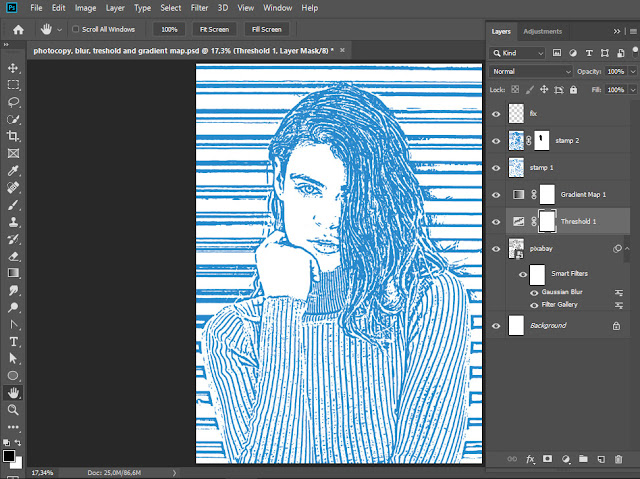Image resolution: width=640 pixels, height=479 pixels.
Task: Select the Rectangular Marquee tool
Action: point(13,85)
